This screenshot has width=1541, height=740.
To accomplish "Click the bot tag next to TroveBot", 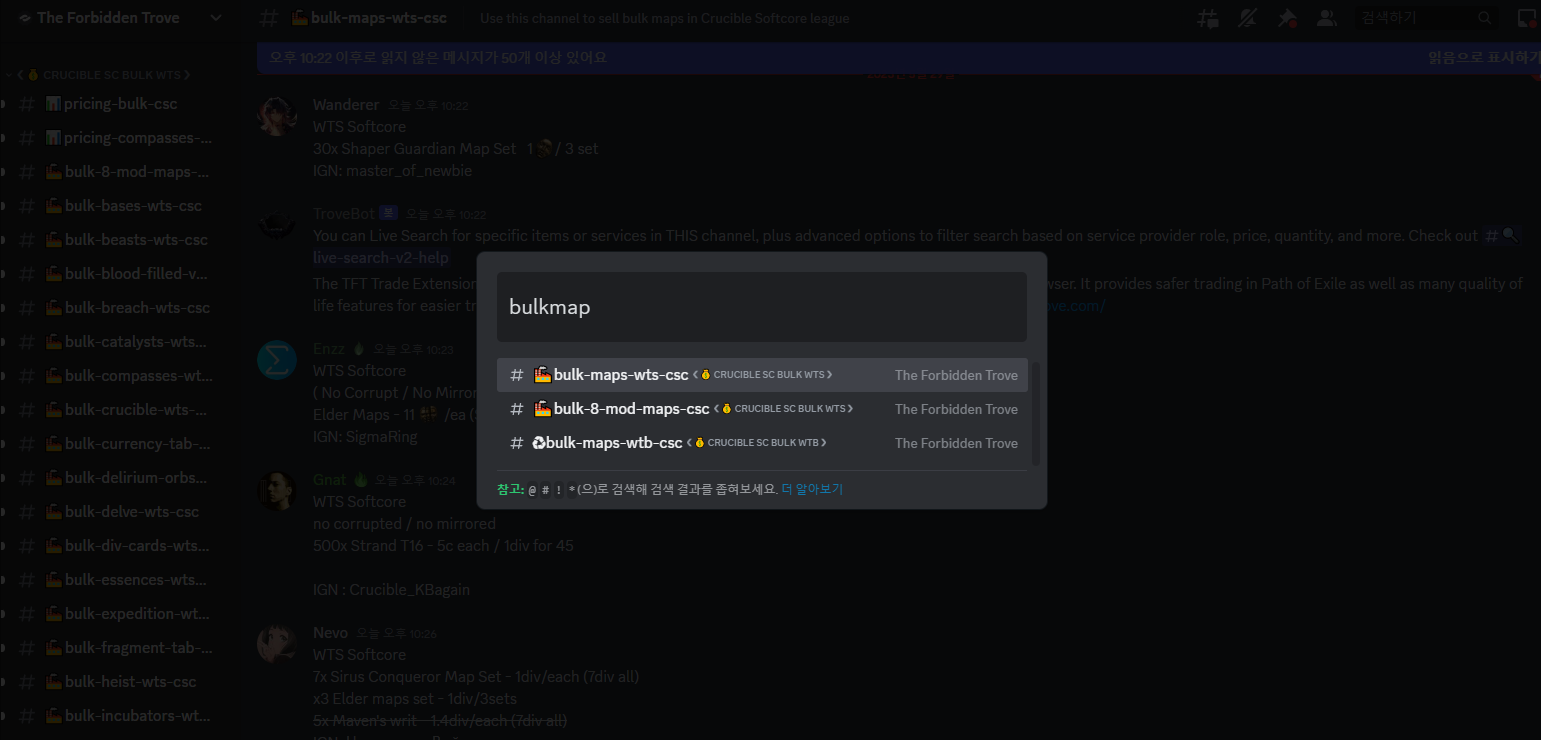I will click(x=389, y=213).
